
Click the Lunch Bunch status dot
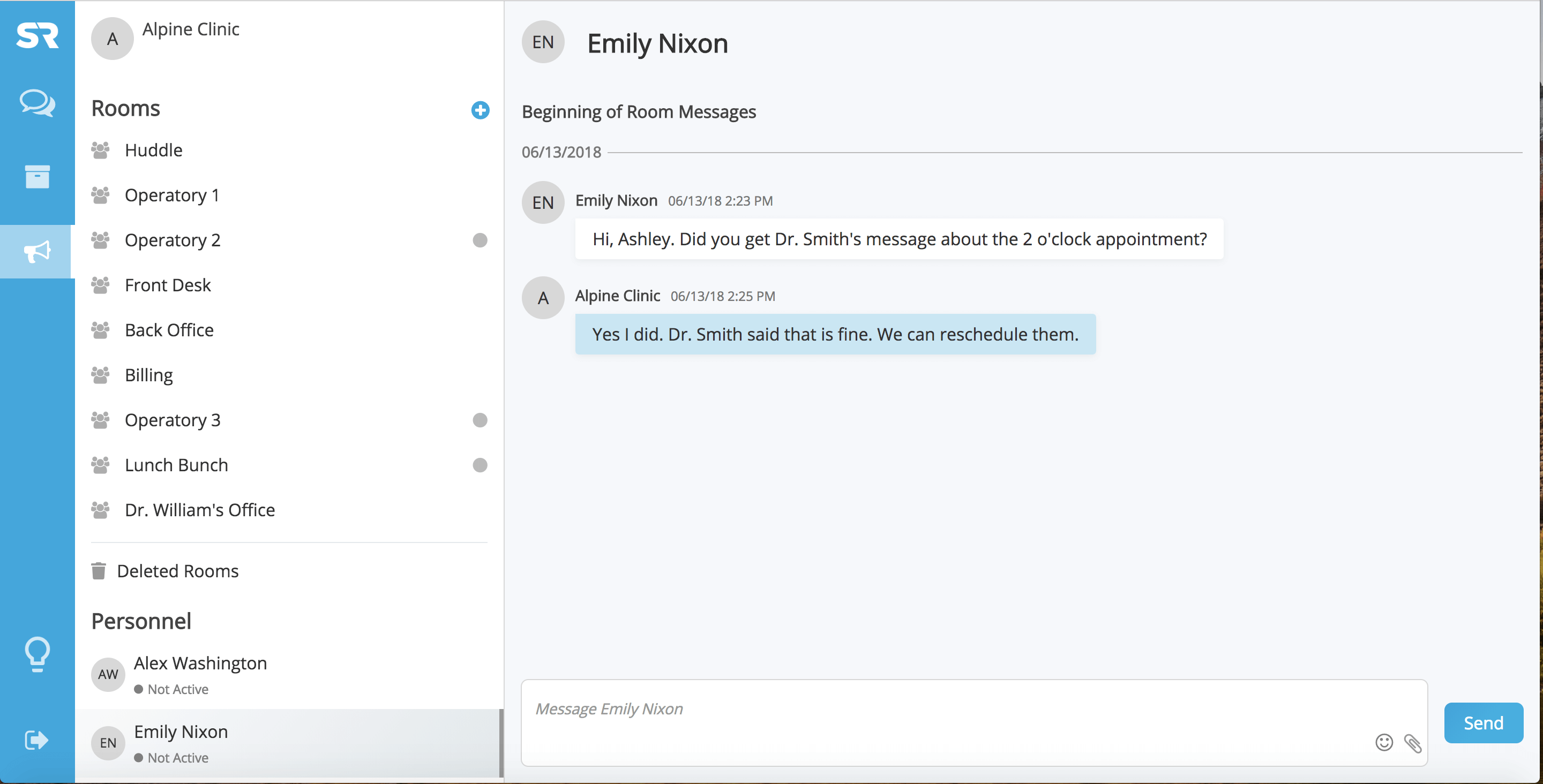click(480, 465)
